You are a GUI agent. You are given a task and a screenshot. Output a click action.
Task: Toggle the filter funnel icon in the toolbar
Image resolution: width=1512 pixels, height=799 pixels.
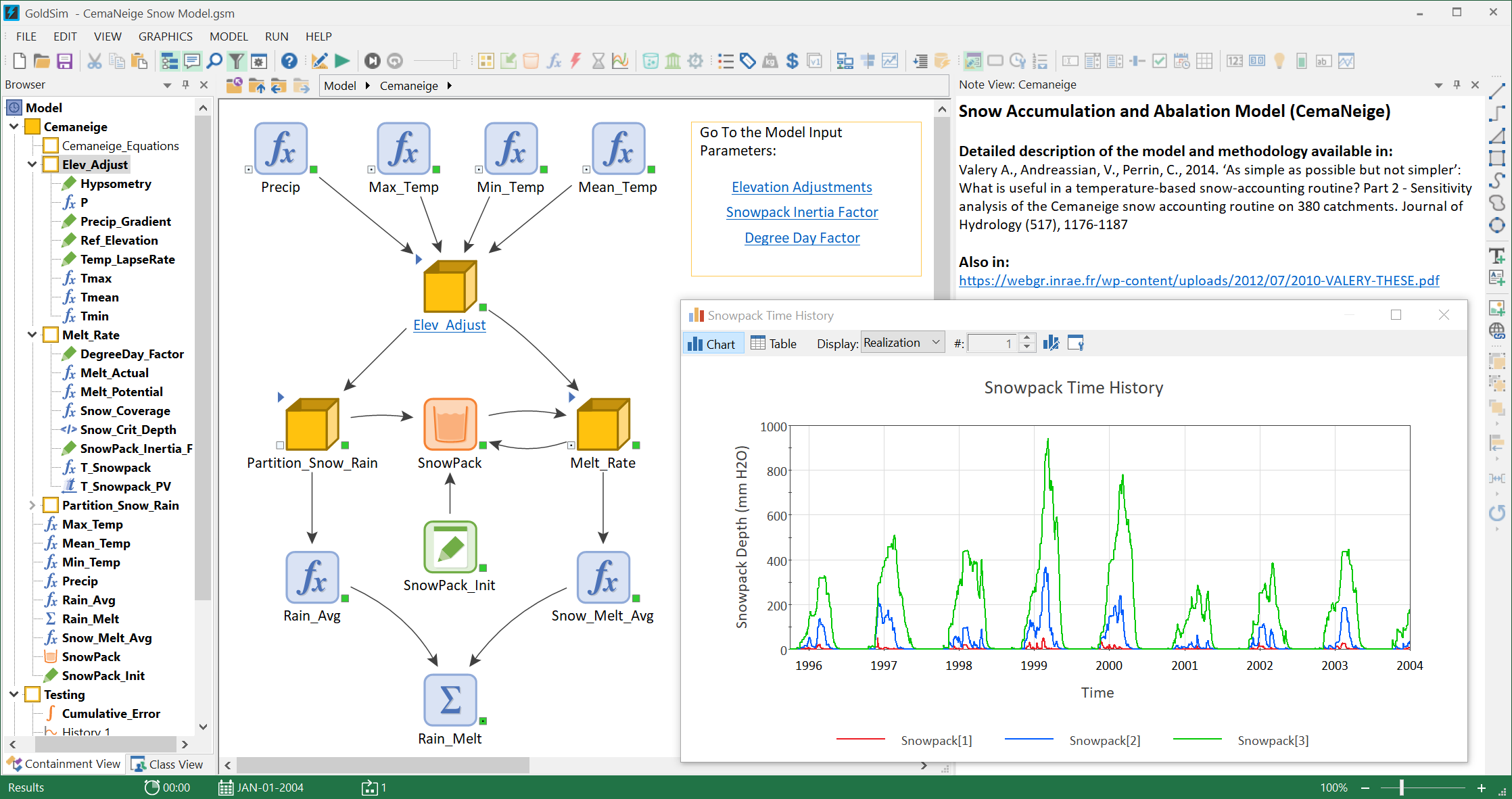pos(236,62)
